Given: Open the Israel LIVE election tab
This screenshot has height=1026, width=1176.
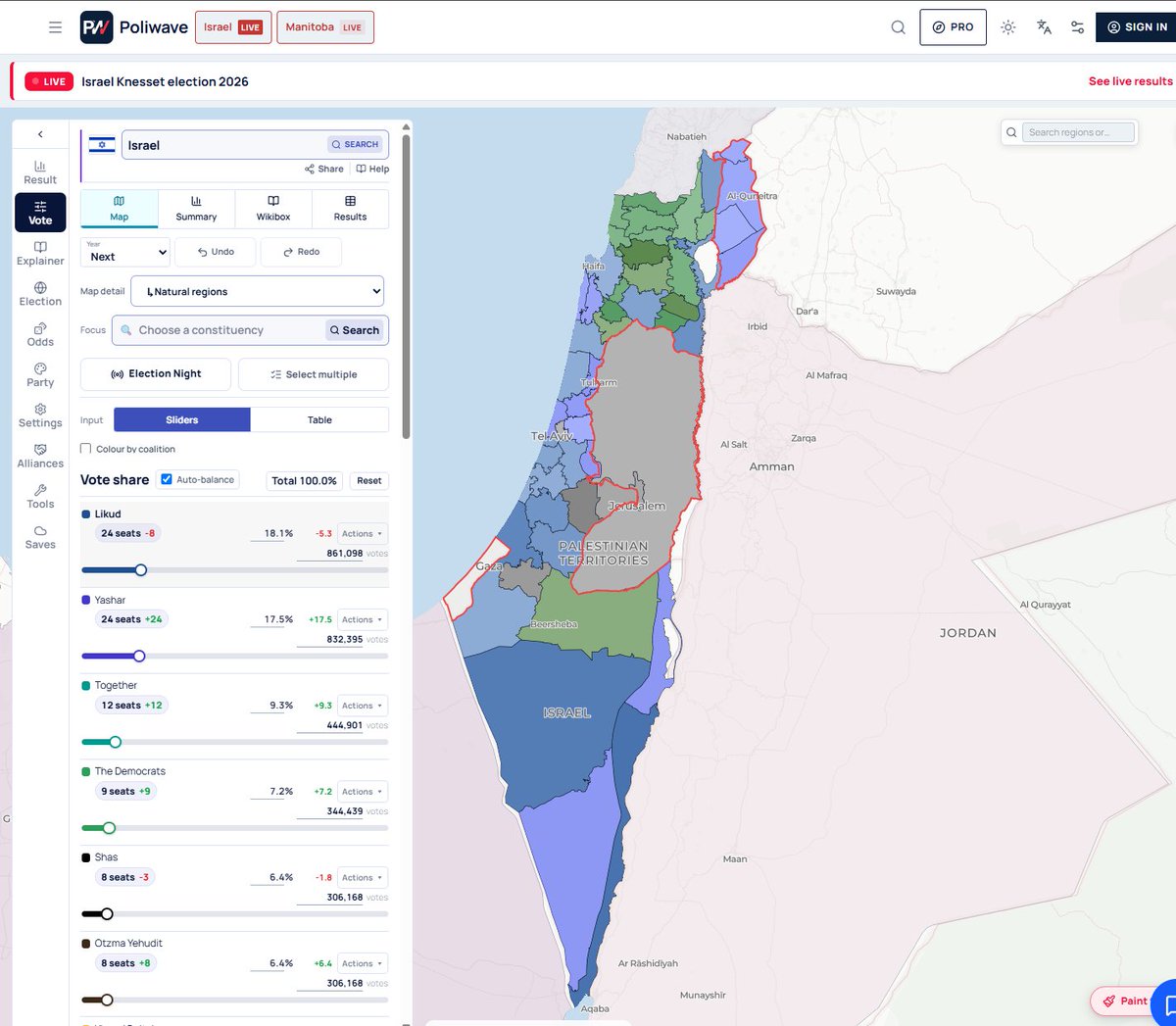Looking at the screenshot, I should (x=233, y=27).
